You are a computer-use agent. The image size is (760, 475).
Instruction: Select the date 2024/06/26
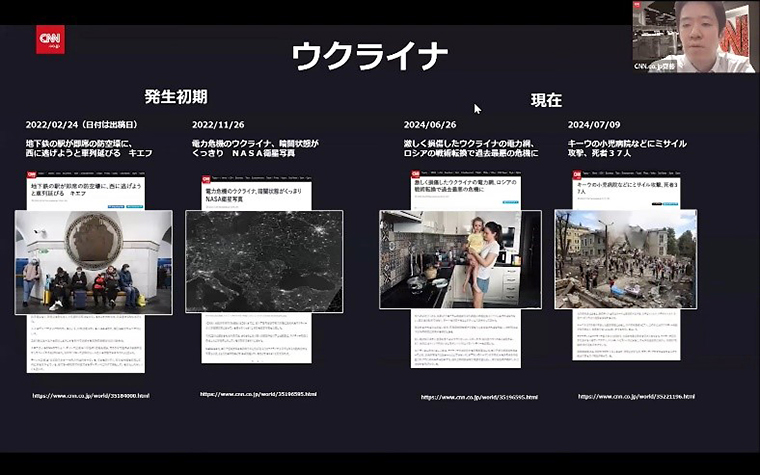click(430, 125)
